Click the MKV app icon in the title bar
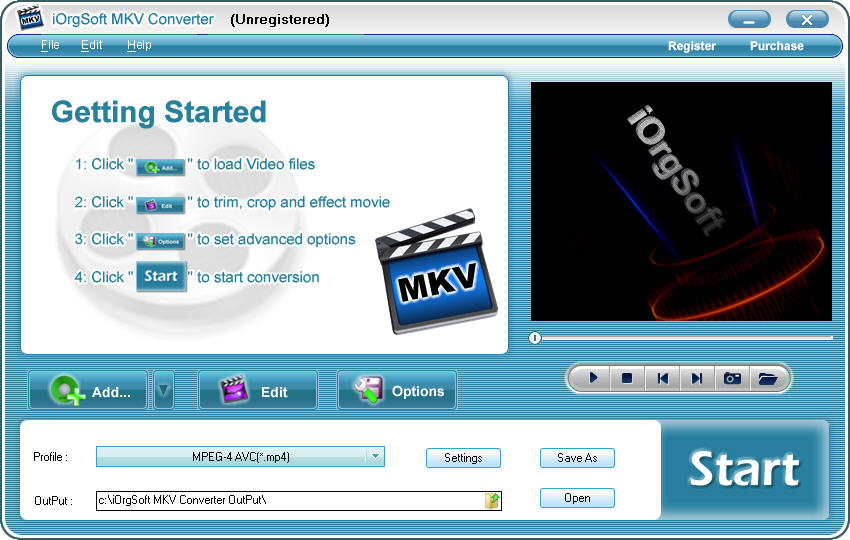The image size is (850, 540). (30, 18)
